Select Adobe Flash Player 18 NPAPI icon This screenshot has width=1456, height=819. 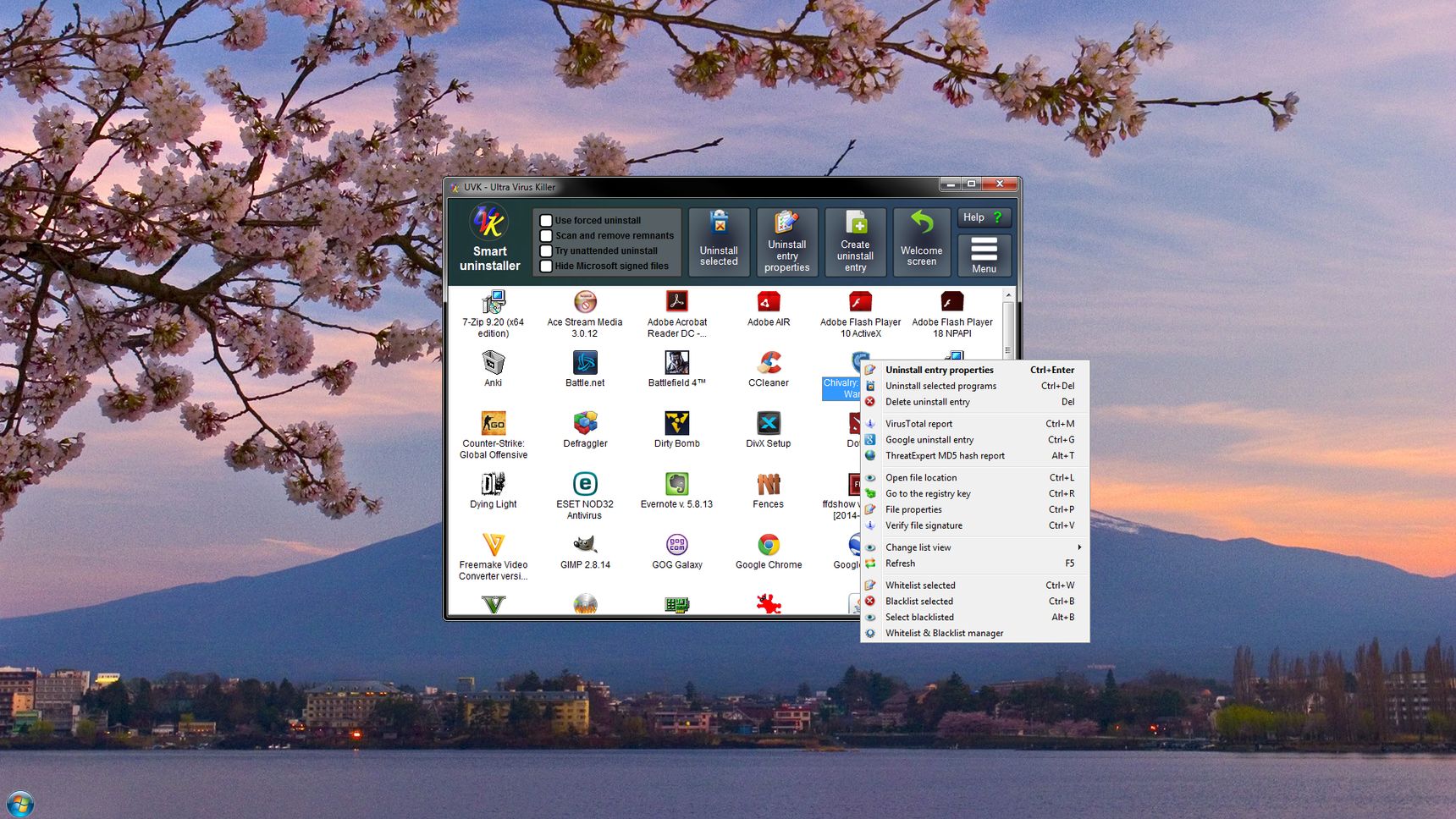952,302
